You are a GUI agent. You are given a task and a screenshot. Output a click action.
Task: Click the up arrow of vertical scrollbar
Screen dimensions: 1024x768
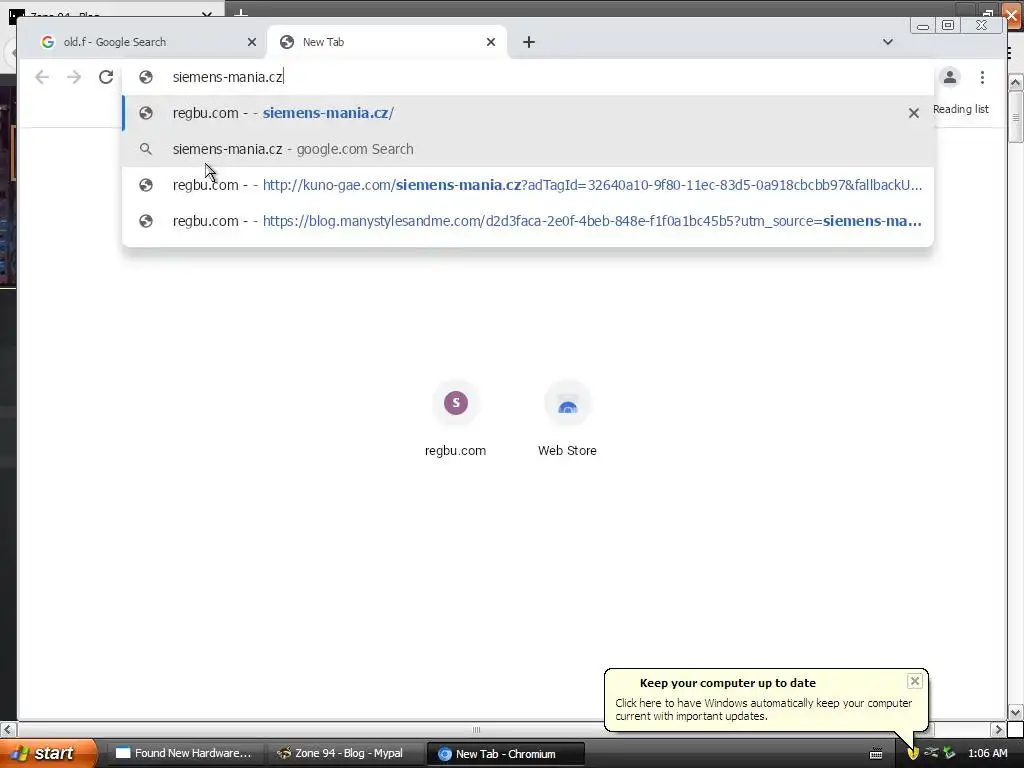[1016, 83]
